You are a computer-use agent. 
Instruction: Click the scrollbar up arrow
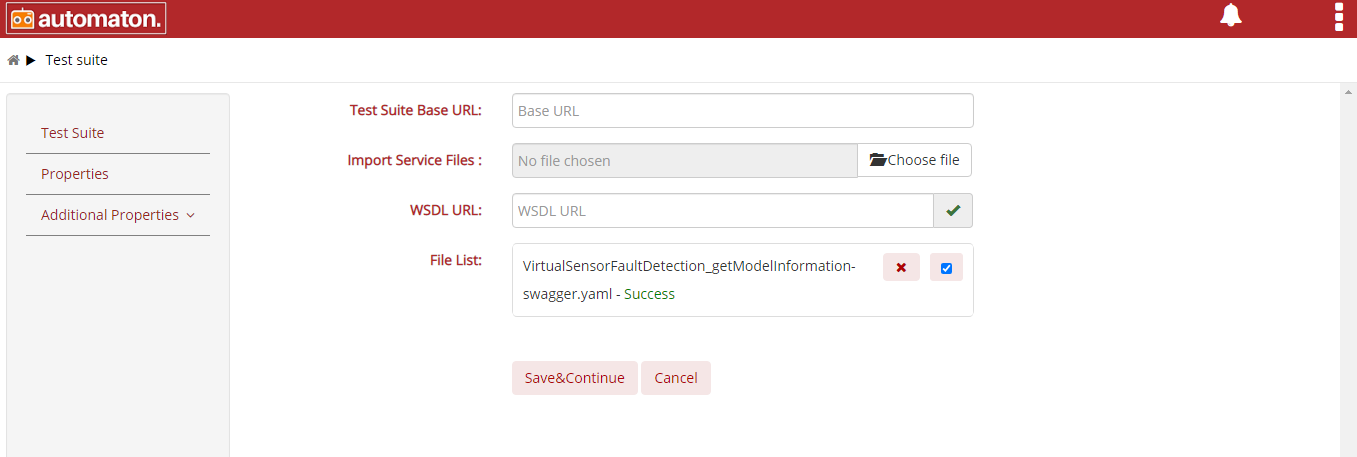(x=1348, y=90)
